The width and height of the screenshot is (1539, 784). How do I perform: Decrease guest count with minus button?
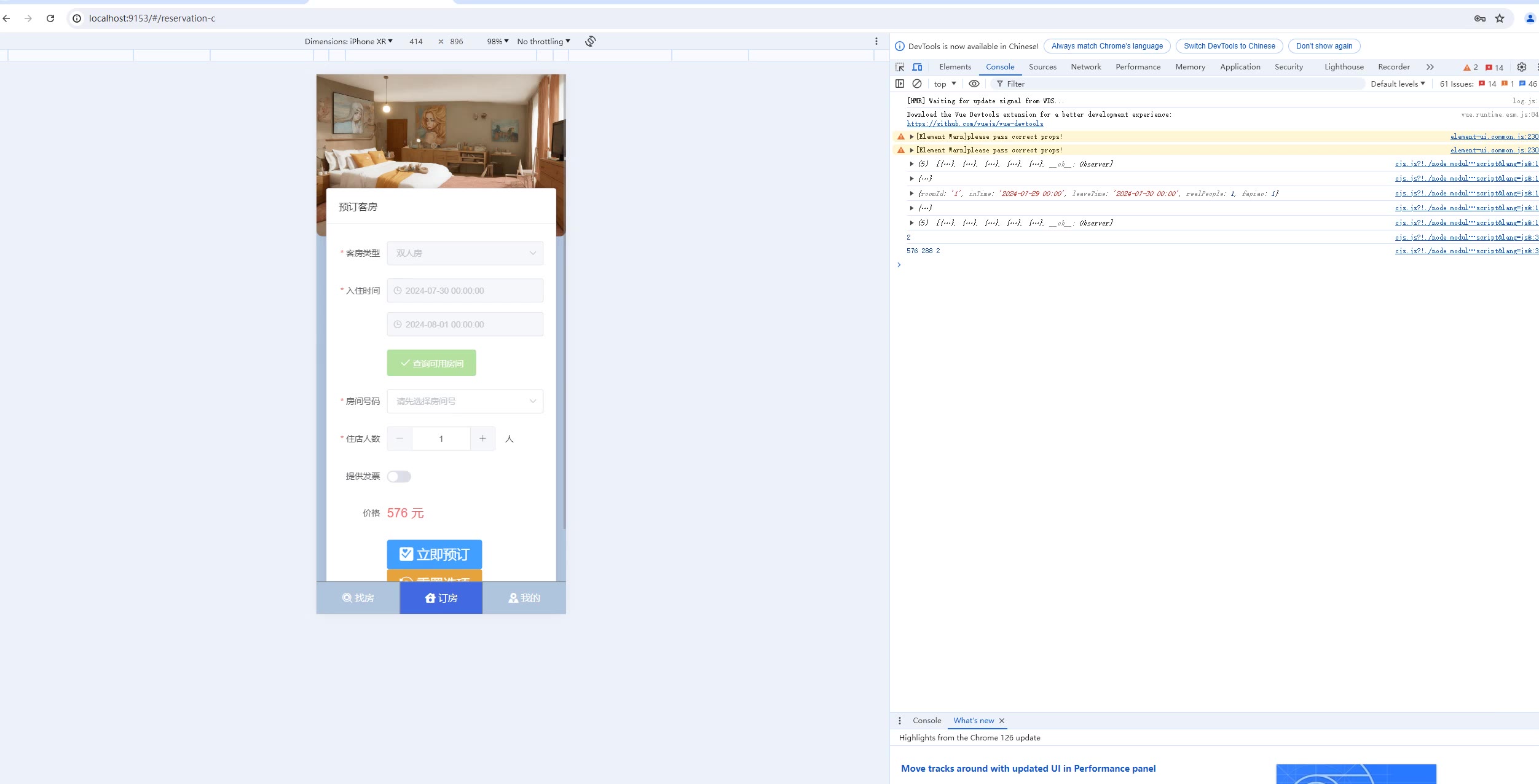[400, 439]
